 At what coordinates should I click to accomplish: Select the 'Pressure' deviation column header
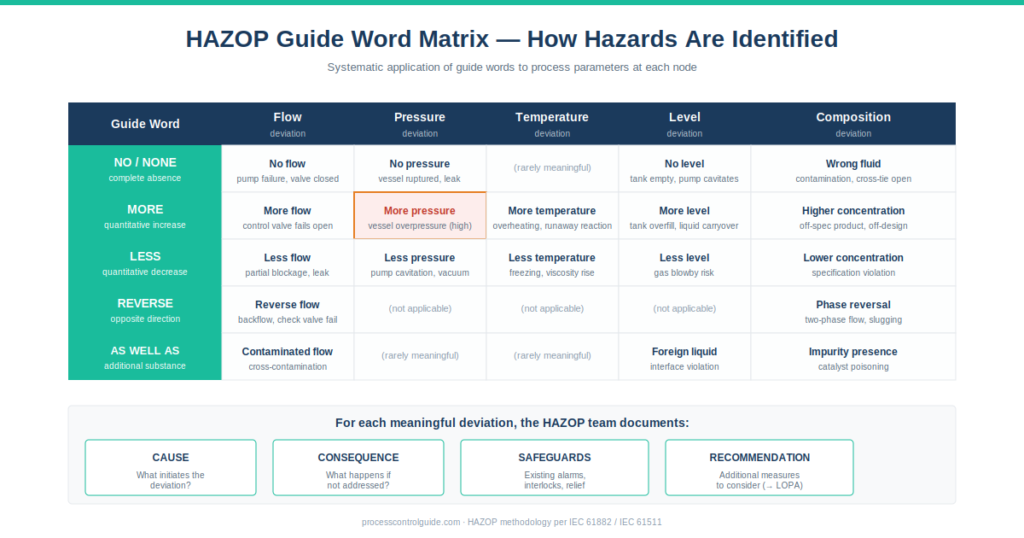pos(420,123)
